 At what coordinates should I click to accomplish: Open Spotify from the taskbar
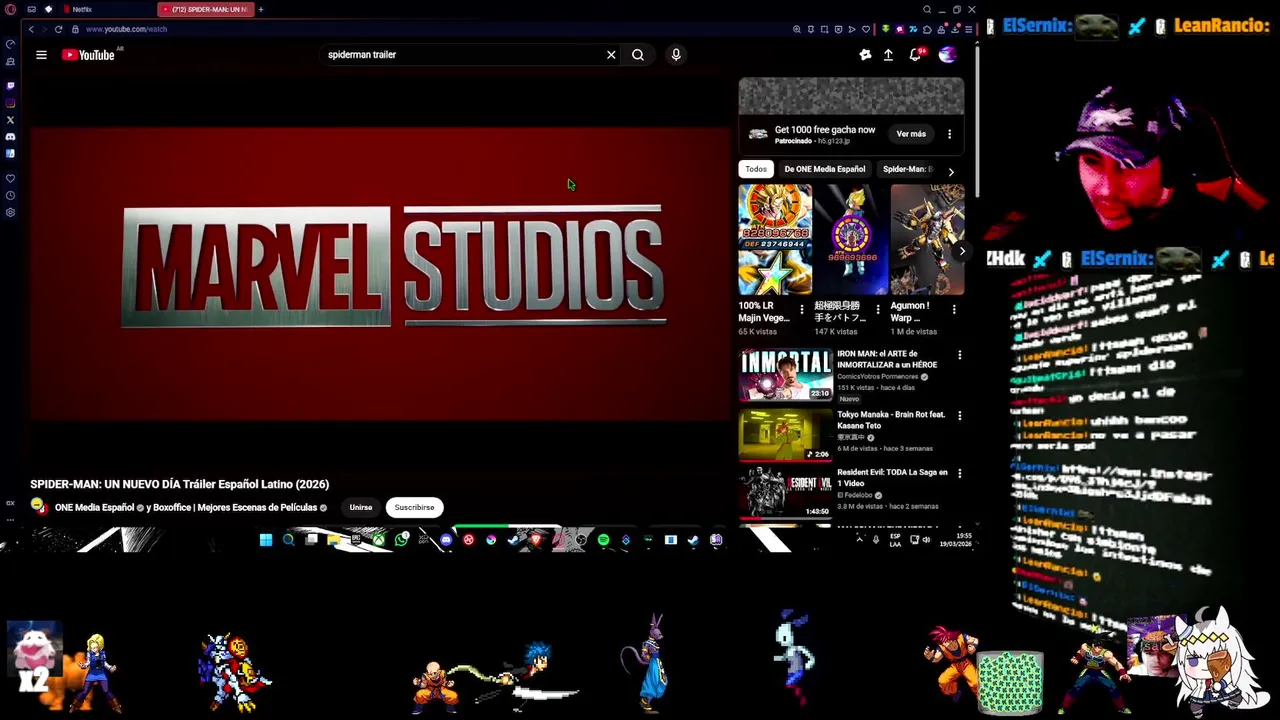click(x=603, y=540)
